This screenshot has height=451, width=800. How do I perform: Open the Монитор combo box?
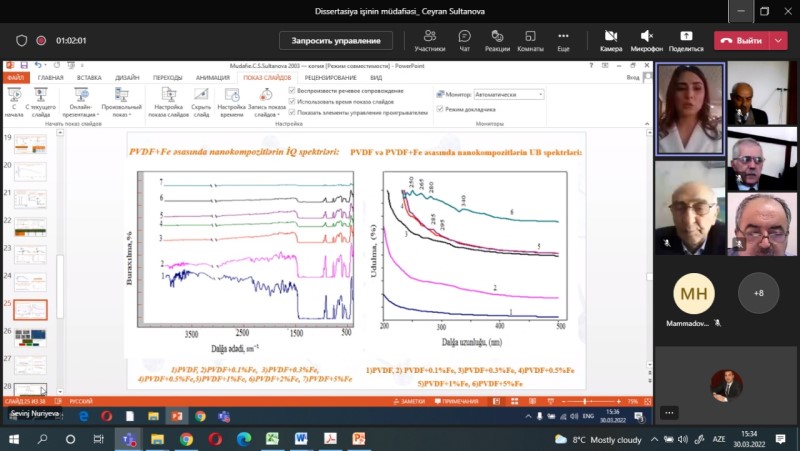click(509, 94)
